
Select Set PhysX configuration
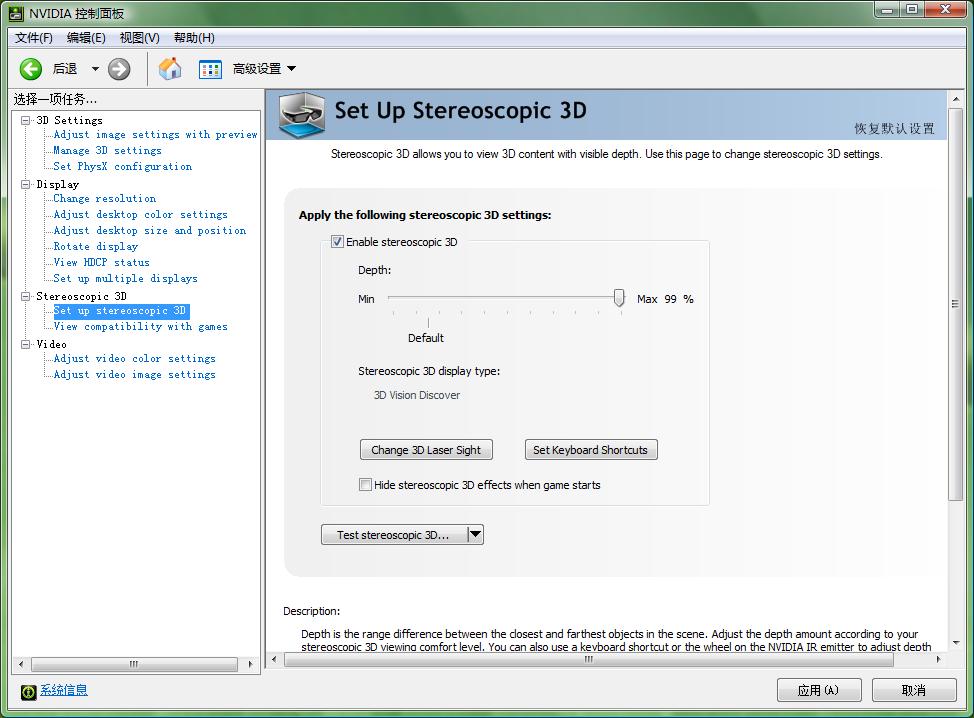(x=122, y=166)
